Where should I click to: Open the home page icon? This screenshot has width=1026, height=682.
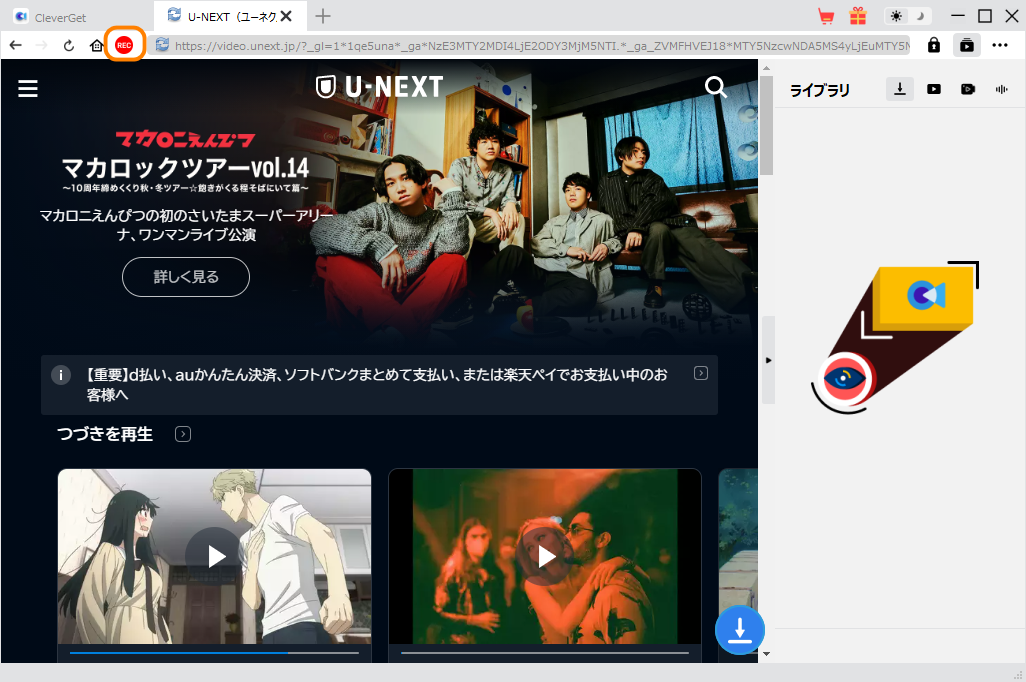[96, 45]
